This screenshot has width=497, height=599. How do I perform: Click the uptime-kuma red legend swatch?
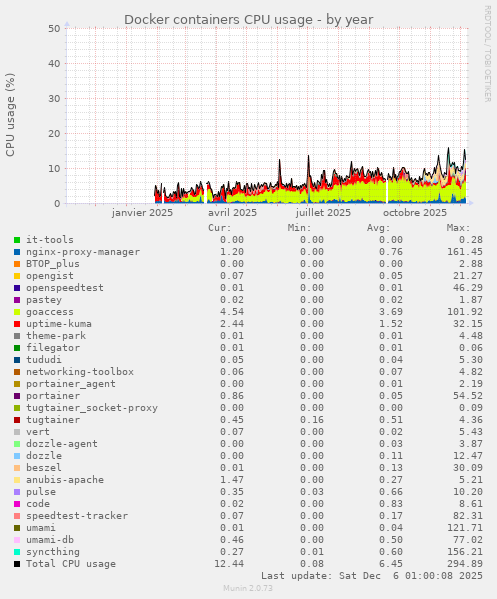[17, 324]
